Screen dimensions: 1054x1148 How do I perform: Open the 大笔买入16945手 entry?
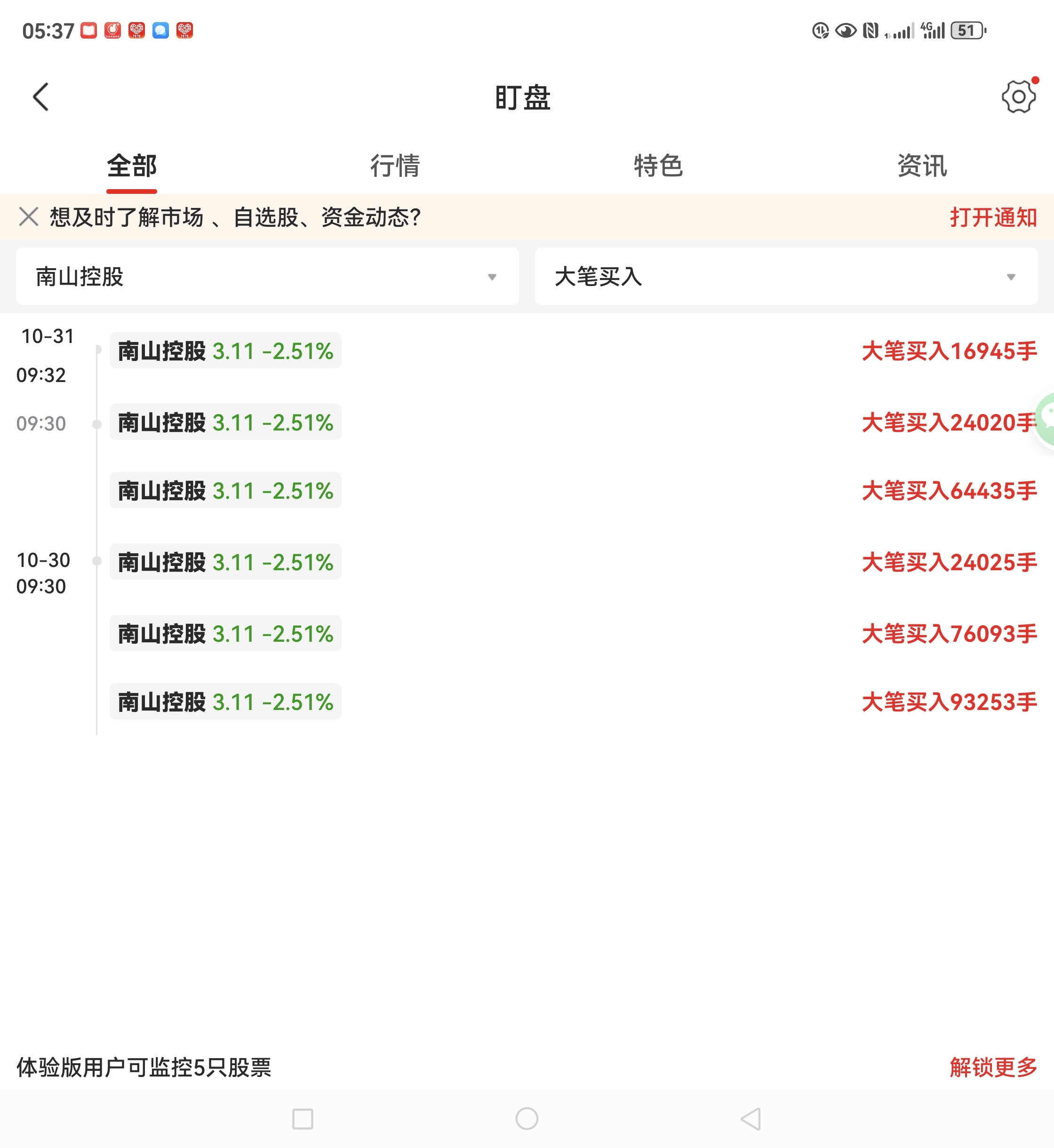949,351
